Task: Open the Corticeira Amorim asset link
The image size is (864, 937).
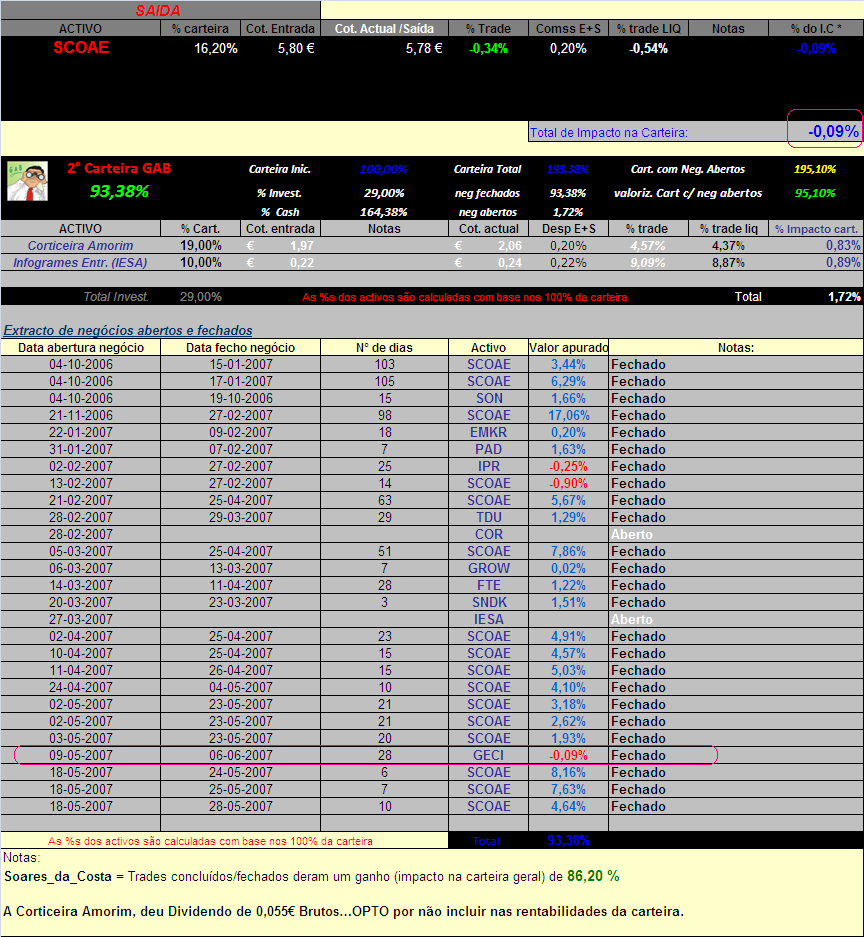Action: (x=80, y=246)
